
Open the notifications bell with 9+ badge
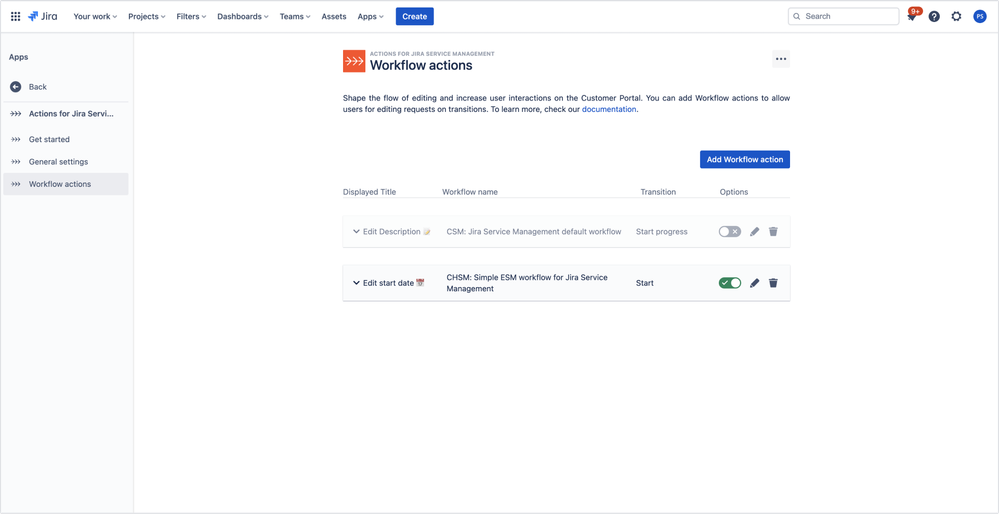point(912,17)
